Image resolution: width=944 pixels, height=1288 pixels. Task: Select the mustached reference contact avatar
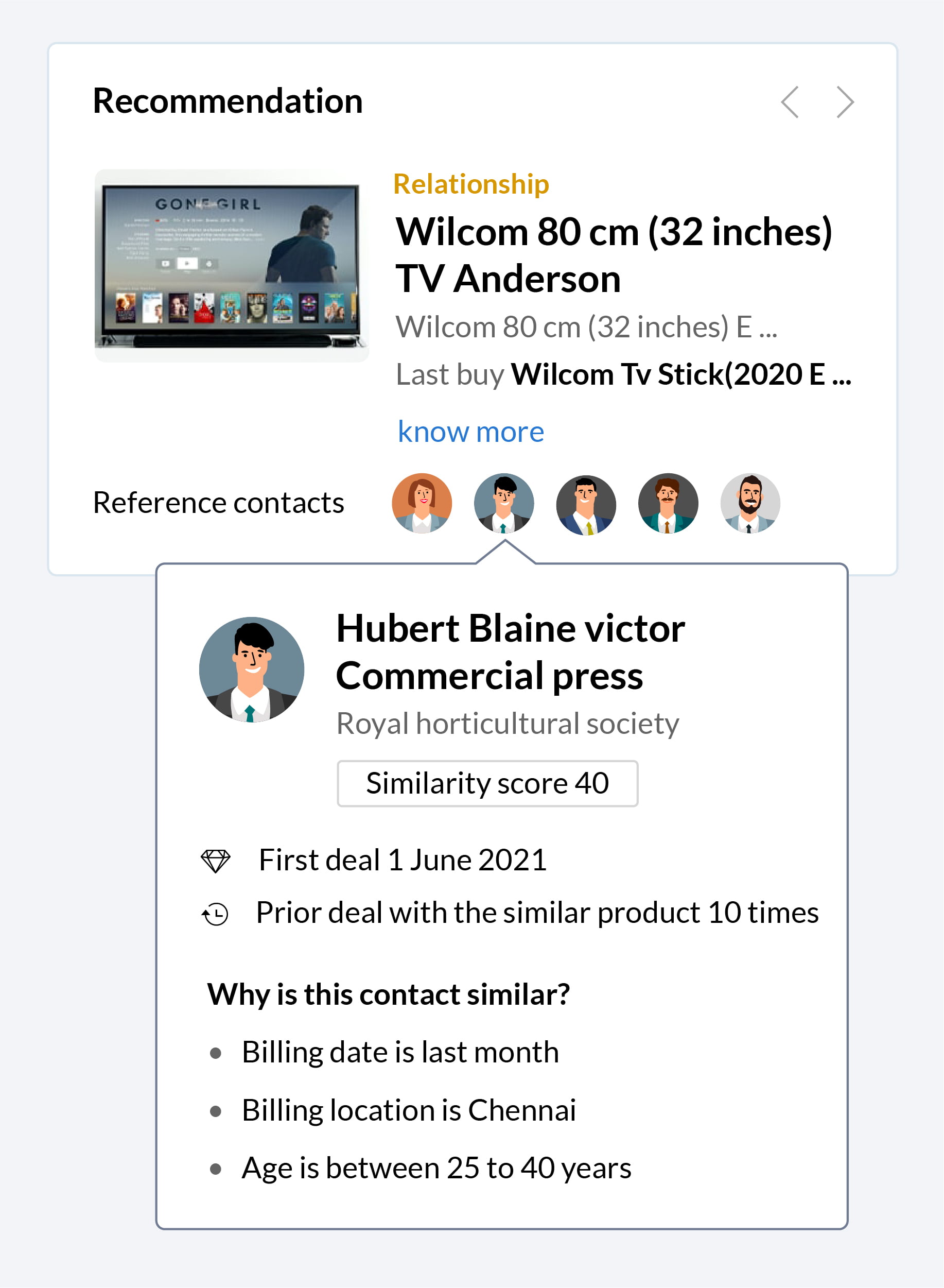668,503
